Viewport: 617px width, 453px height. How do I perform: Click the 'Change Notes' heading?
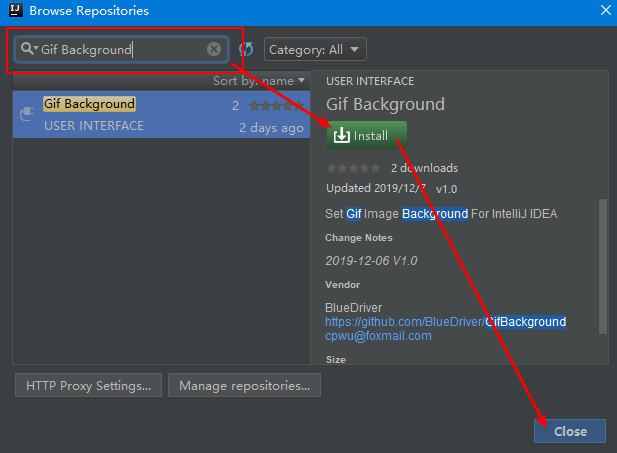(x=358, y=238)
